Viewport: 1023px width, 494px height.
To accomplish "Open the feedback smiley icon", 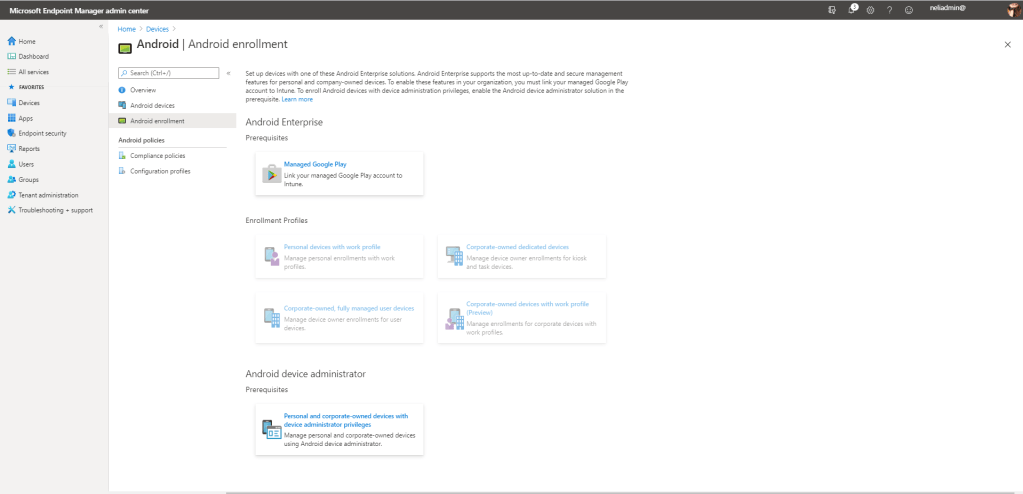I will pyautogui.click(x=908, y=9).
